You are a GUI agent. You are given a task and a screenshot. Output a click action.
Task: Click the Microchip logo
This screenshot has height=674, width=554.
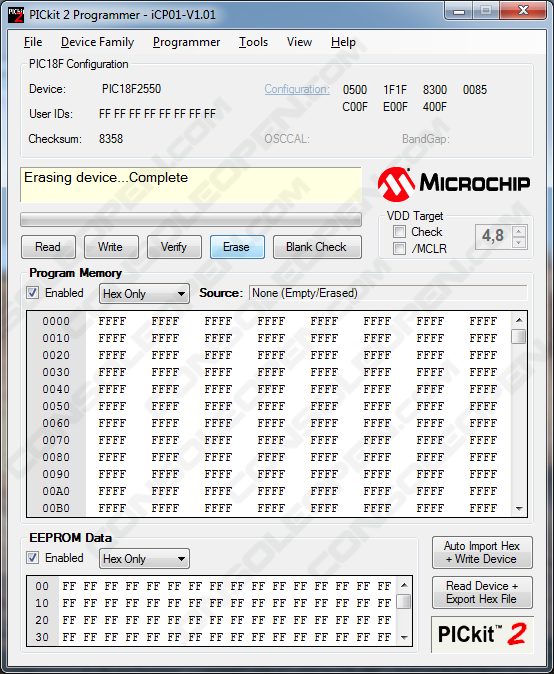coord(454,184)
